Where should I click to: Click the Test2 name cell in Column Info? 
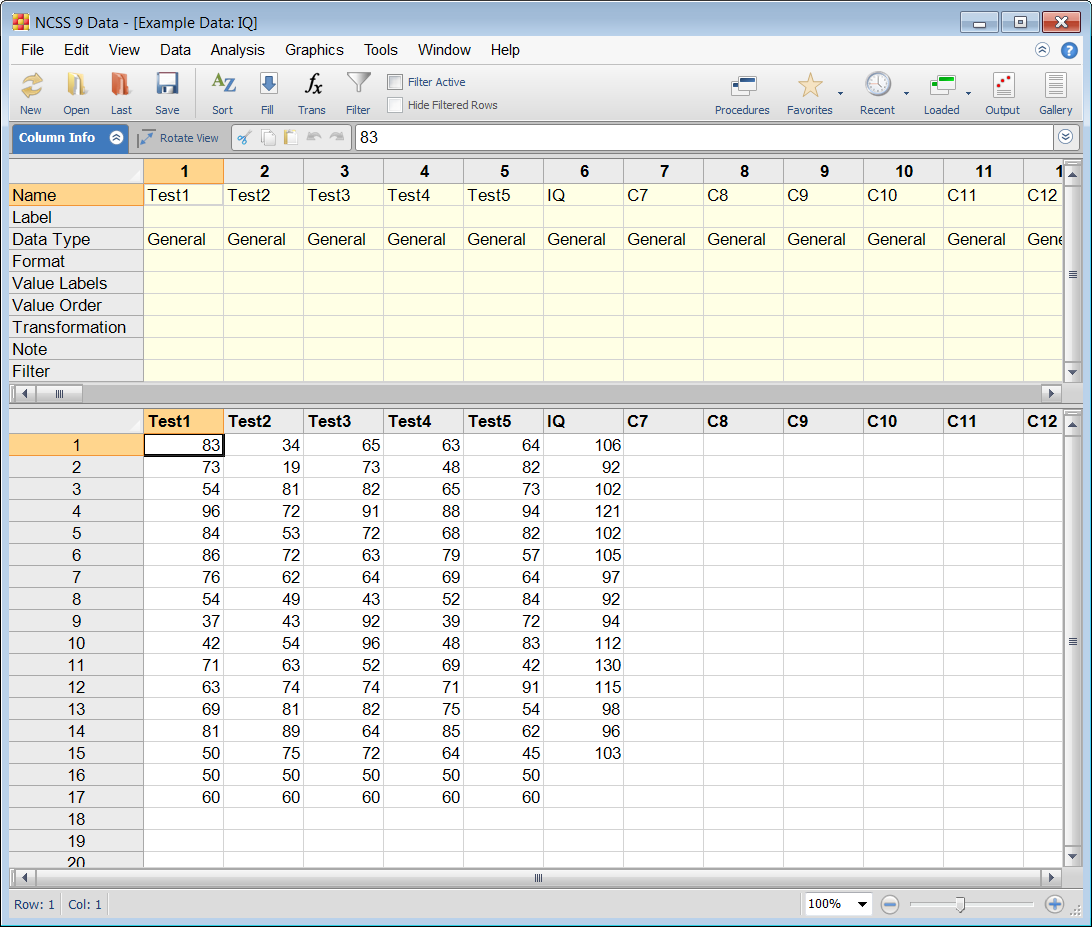[x=263, y=196]
